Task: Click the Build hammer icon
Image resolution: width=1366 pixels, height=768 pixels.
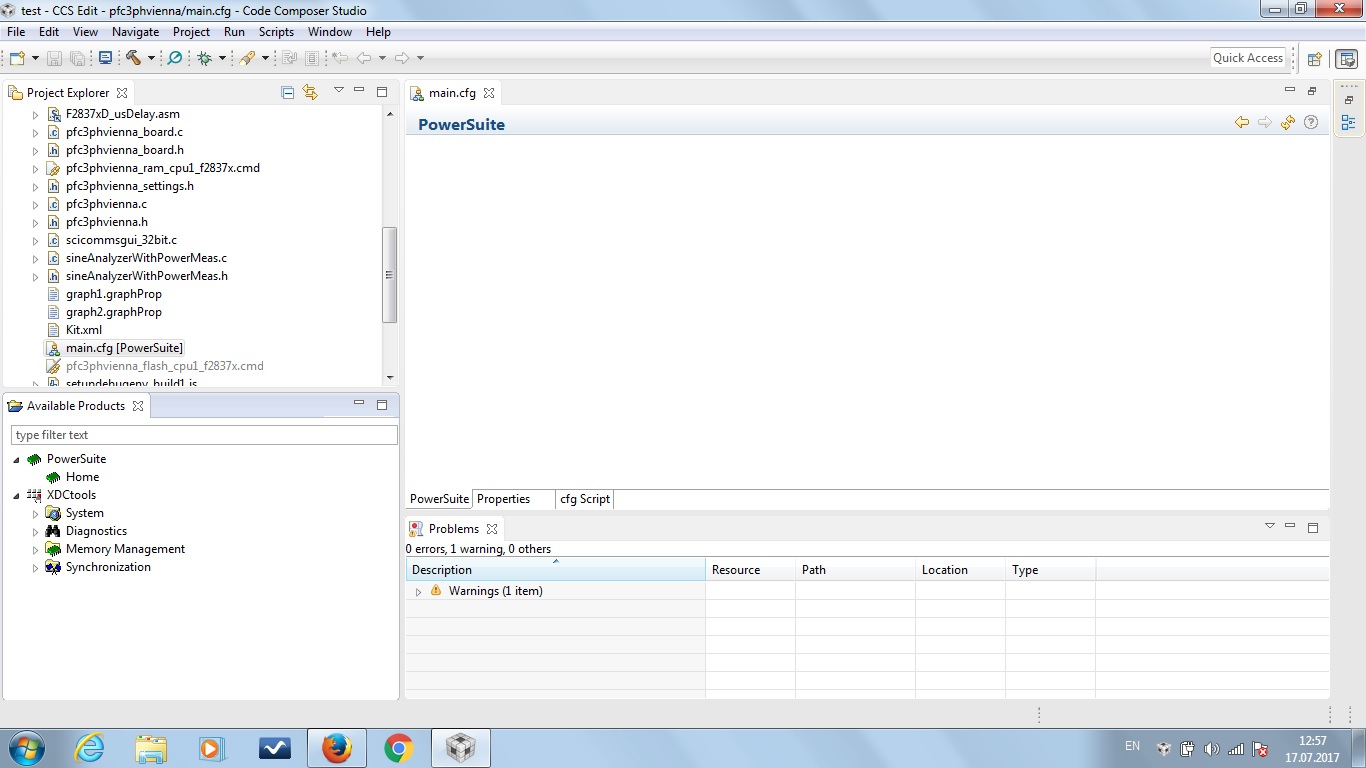Action: (133, 58)
